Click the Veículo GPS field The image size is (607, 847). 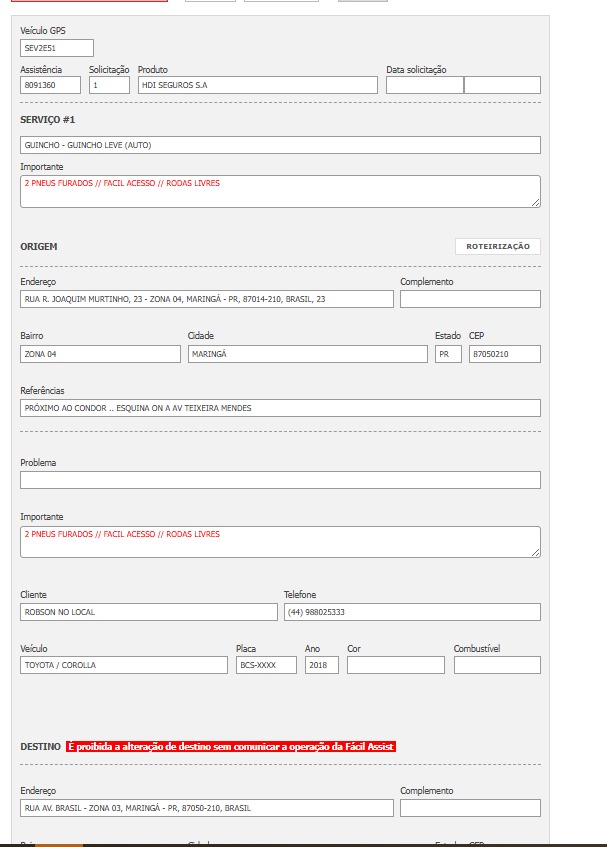(x=56, y=48)
